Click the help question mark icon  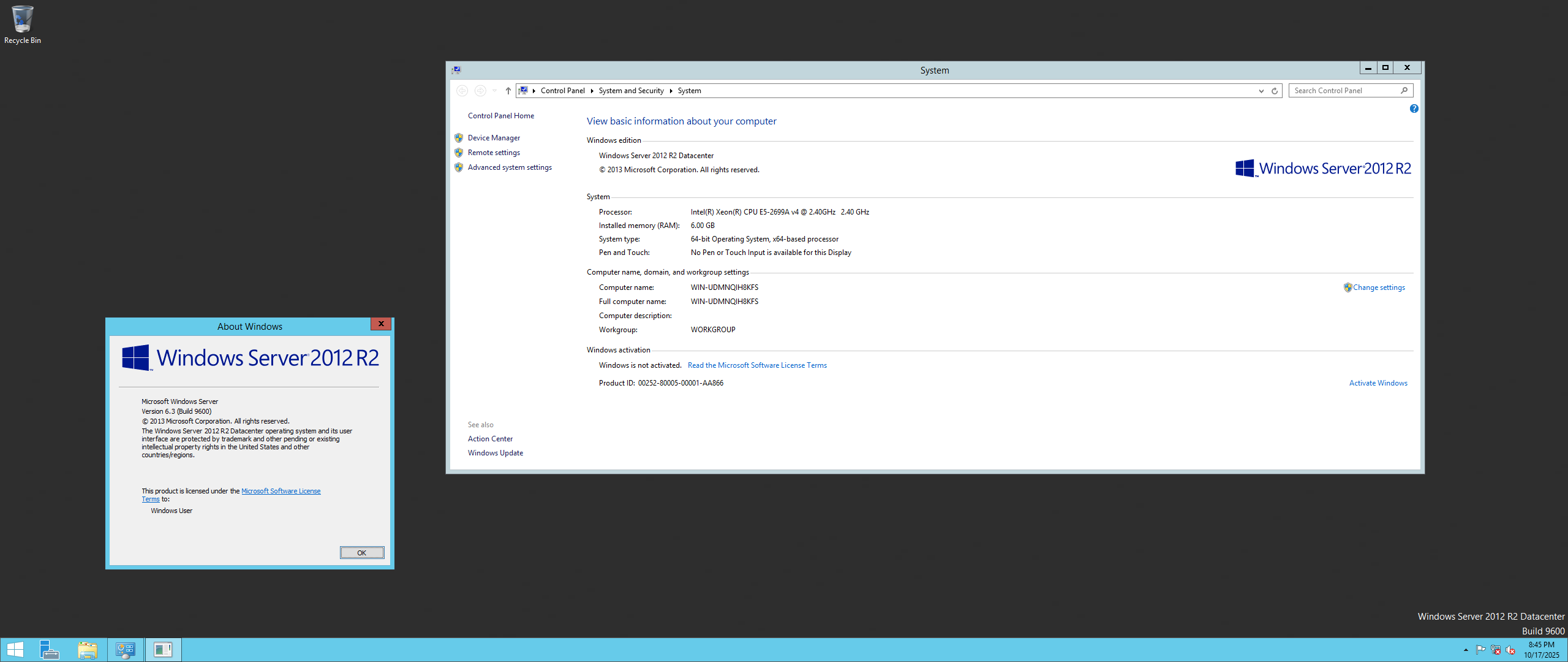[1414, 109]
